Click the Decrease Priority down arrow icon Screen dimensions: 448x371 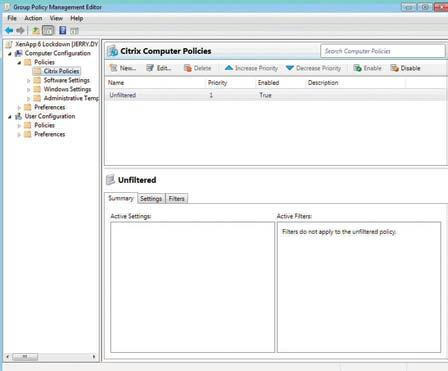point(290,68)
